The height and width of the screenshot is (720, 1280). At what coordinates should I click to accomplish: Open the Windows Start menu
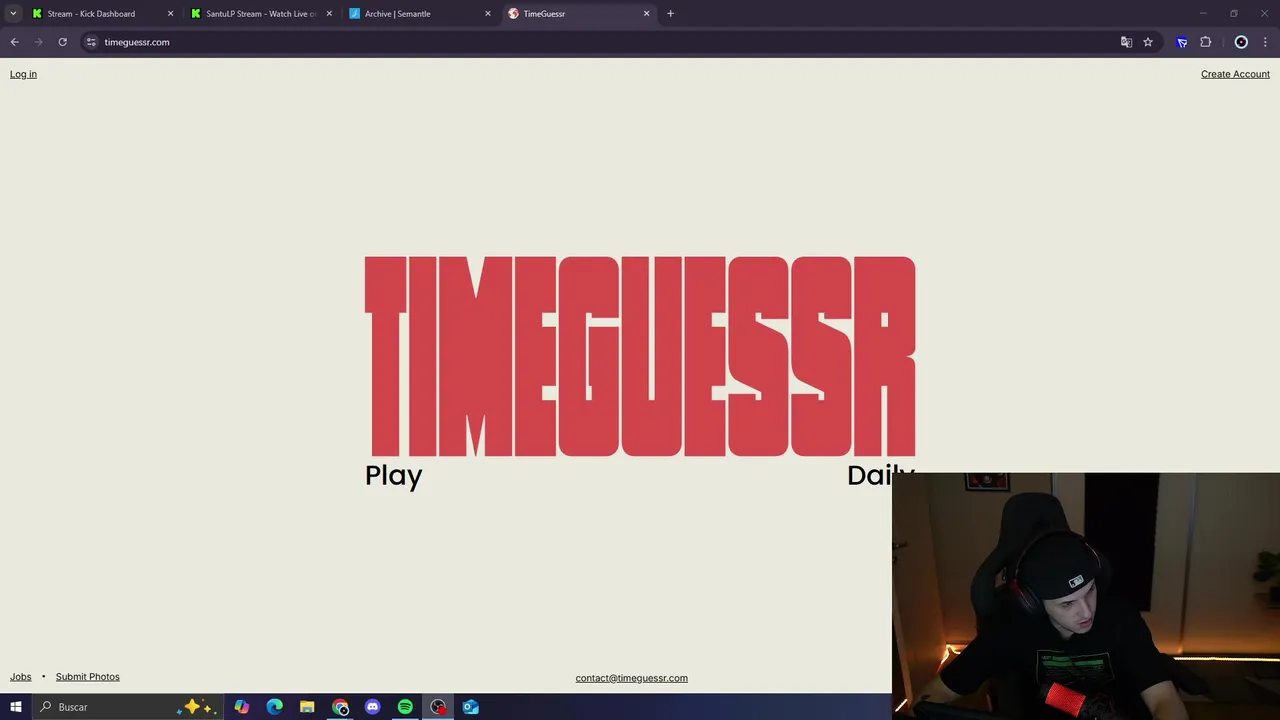coord(15,707)
